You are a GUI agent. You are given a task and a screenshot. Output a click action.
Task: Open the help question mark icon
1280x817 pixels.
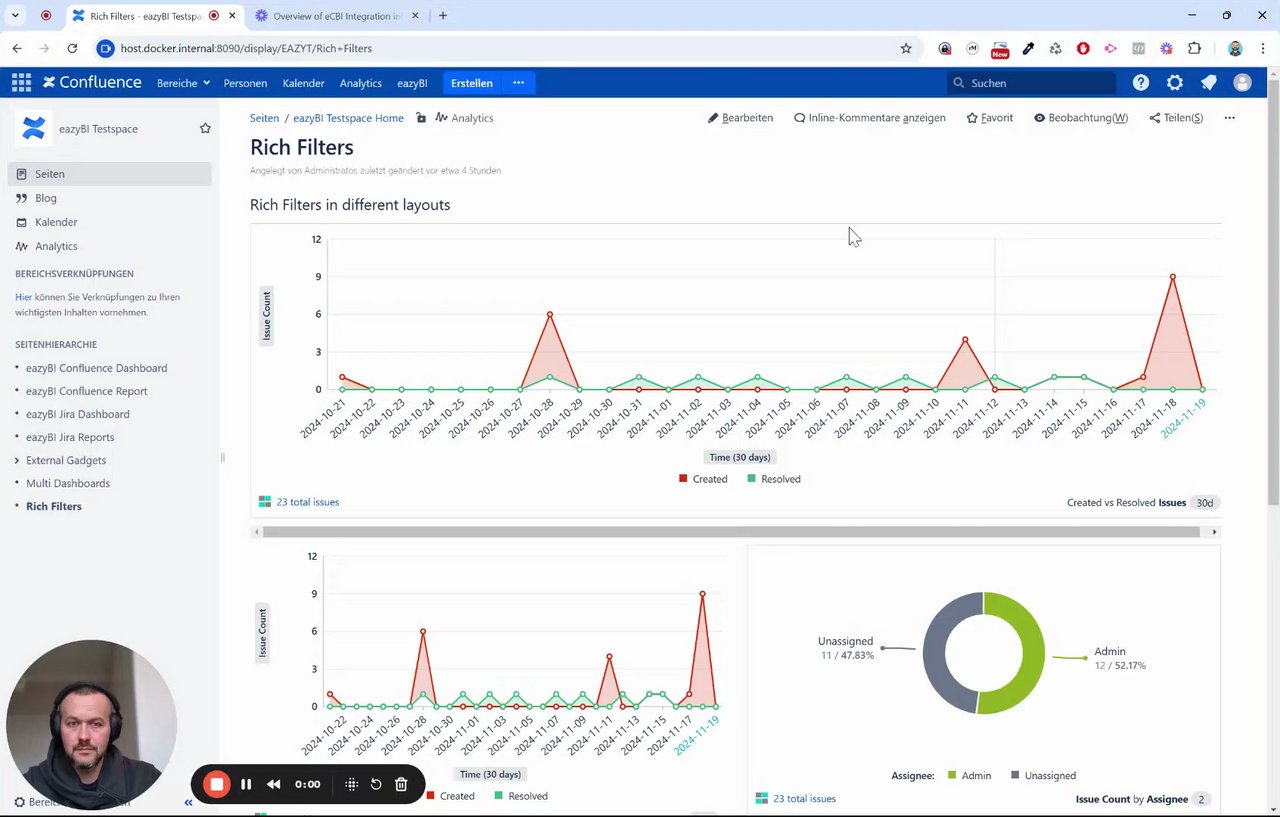(1141, 83)
